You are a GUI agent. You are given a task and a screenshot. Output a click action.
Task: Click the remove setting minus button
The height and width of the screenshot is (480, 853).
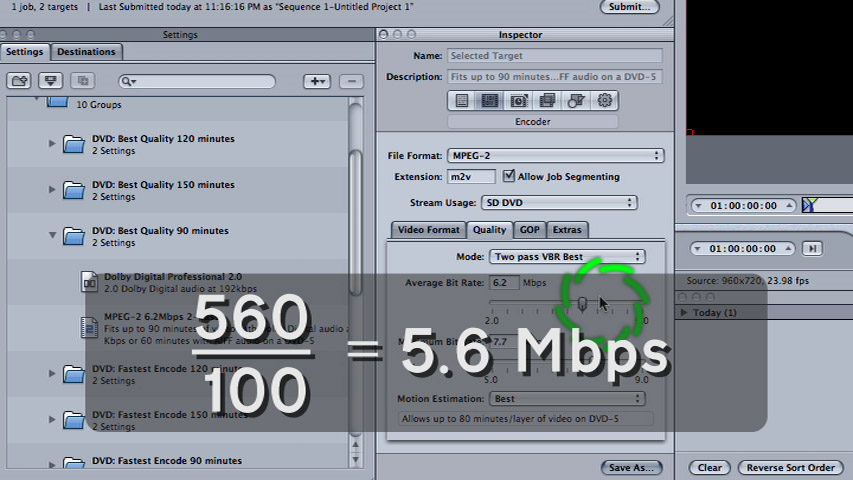(x=351, y=82)
